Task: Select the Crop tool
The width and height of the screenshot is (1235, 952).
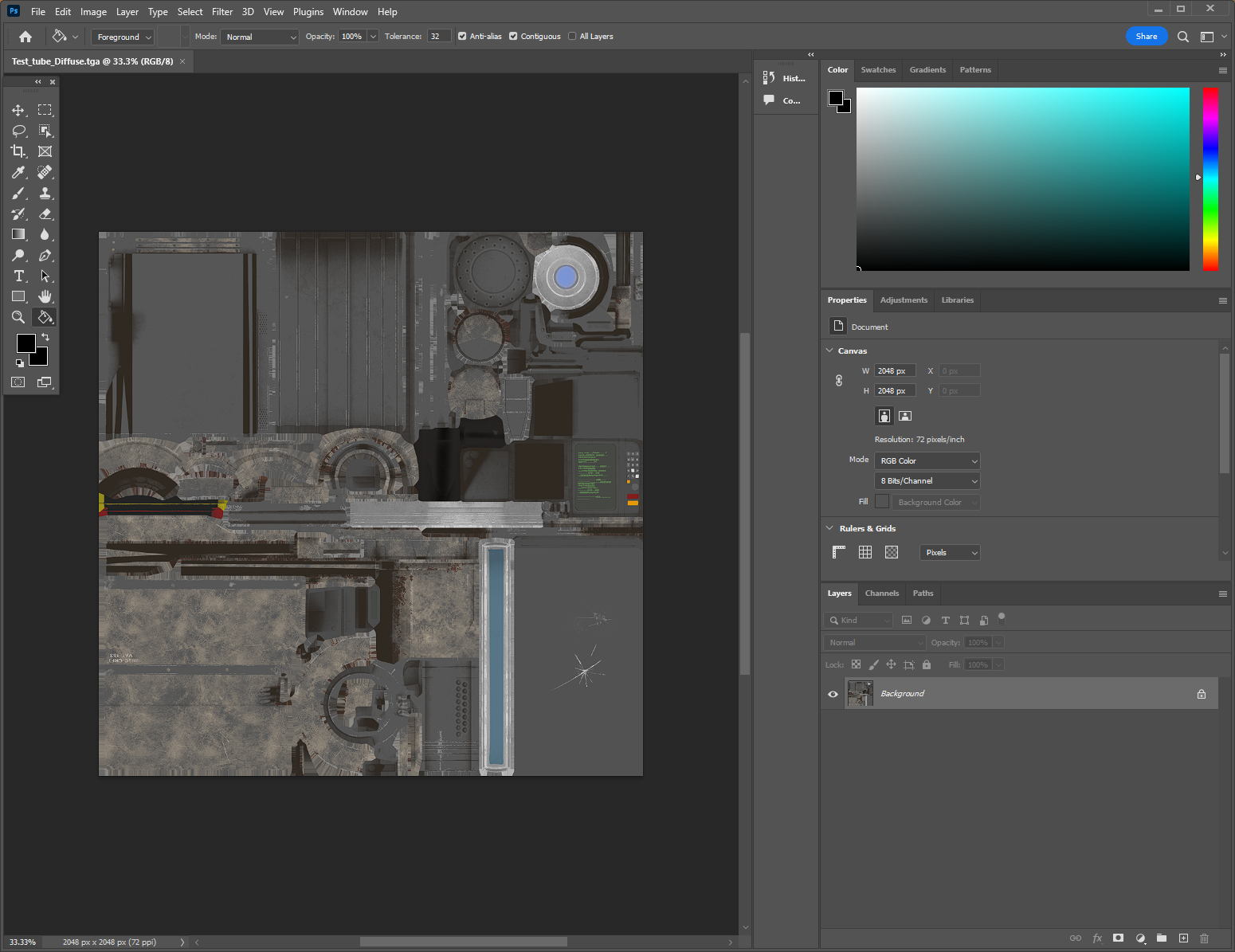Action: pos(18,151)
